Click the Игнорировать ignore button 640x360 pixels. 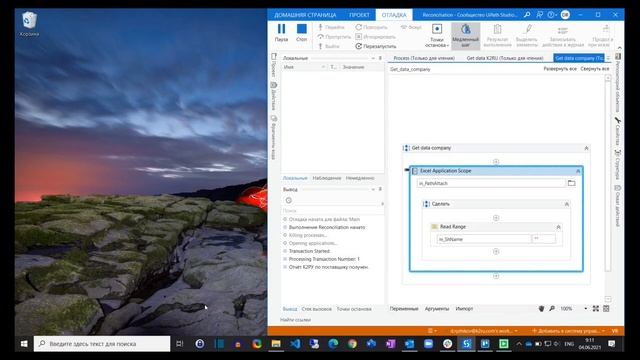375,37
